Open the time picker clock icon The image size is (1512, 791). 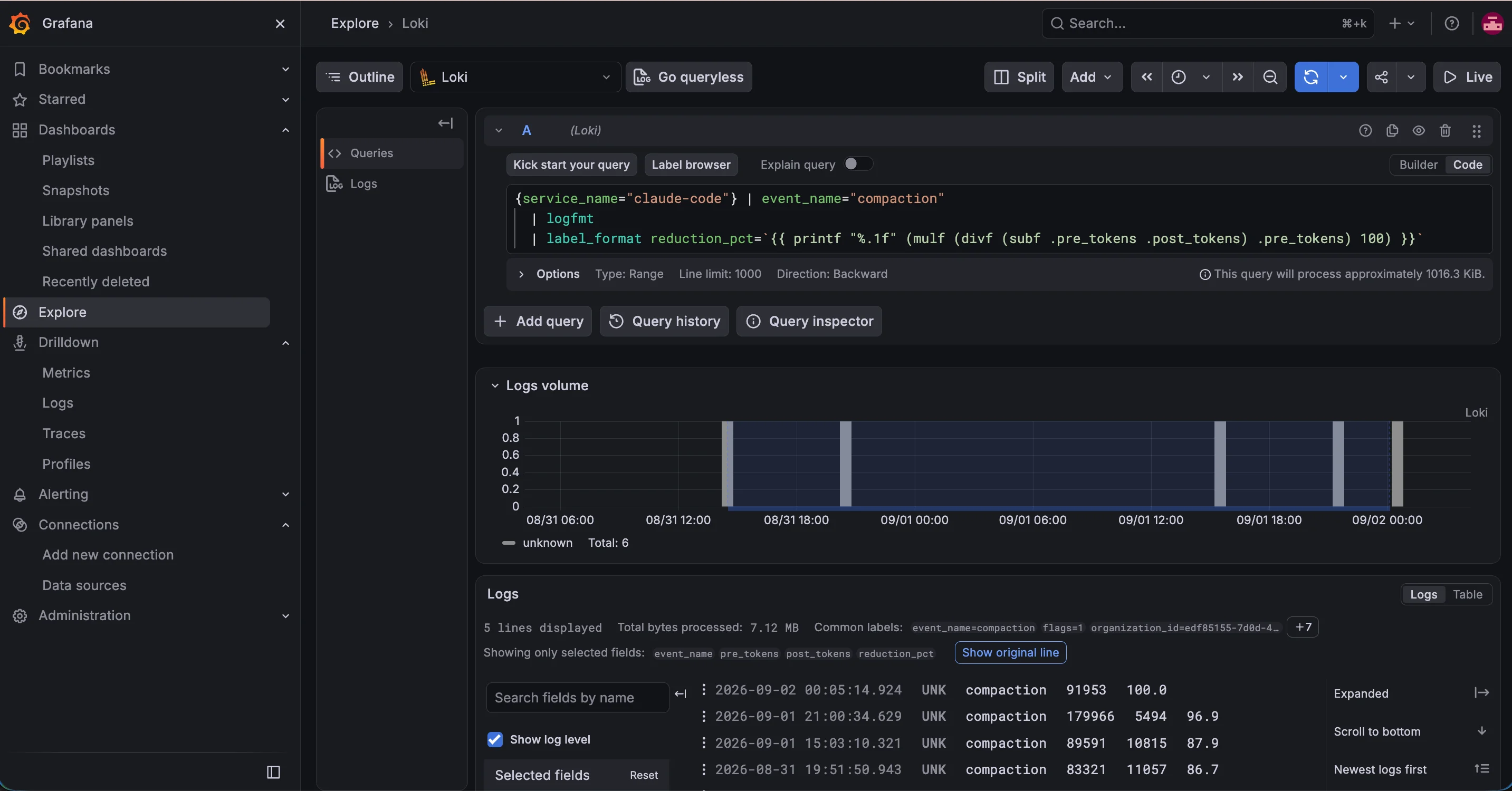pos(1178,77)
